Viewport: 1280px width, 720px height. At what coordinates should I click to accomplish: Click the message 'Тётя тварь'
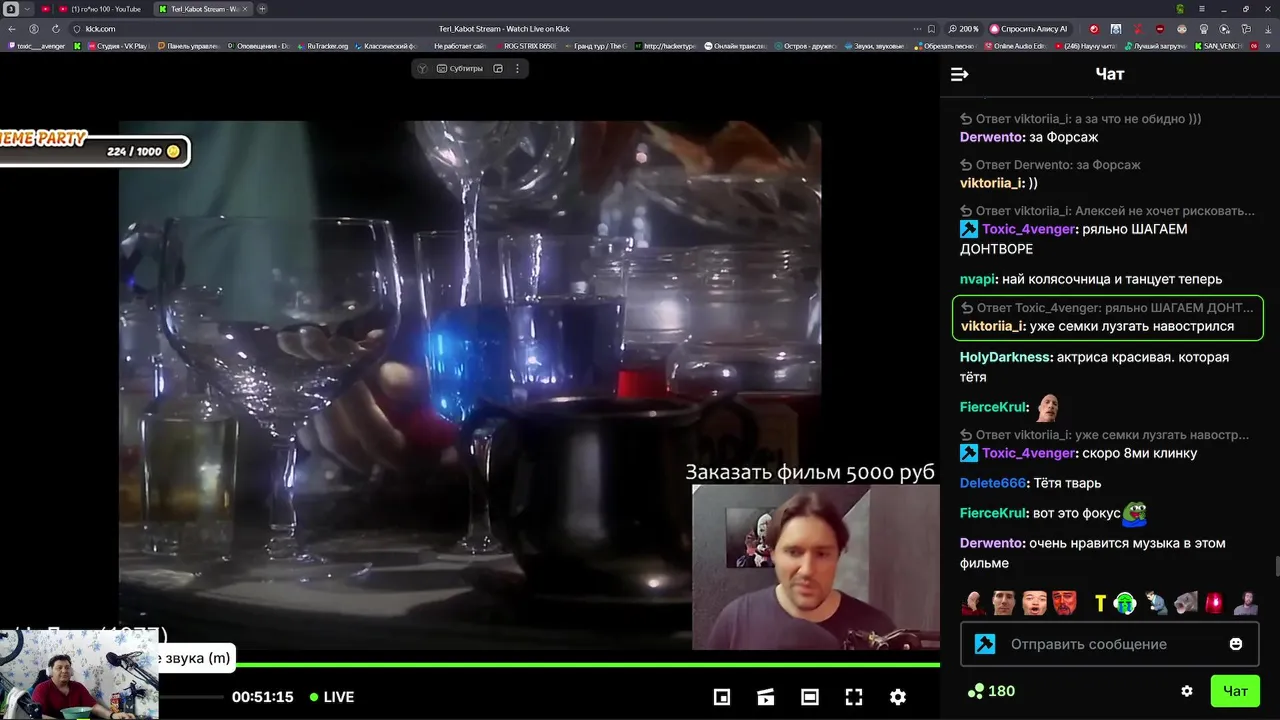(x=1067, y=483)
